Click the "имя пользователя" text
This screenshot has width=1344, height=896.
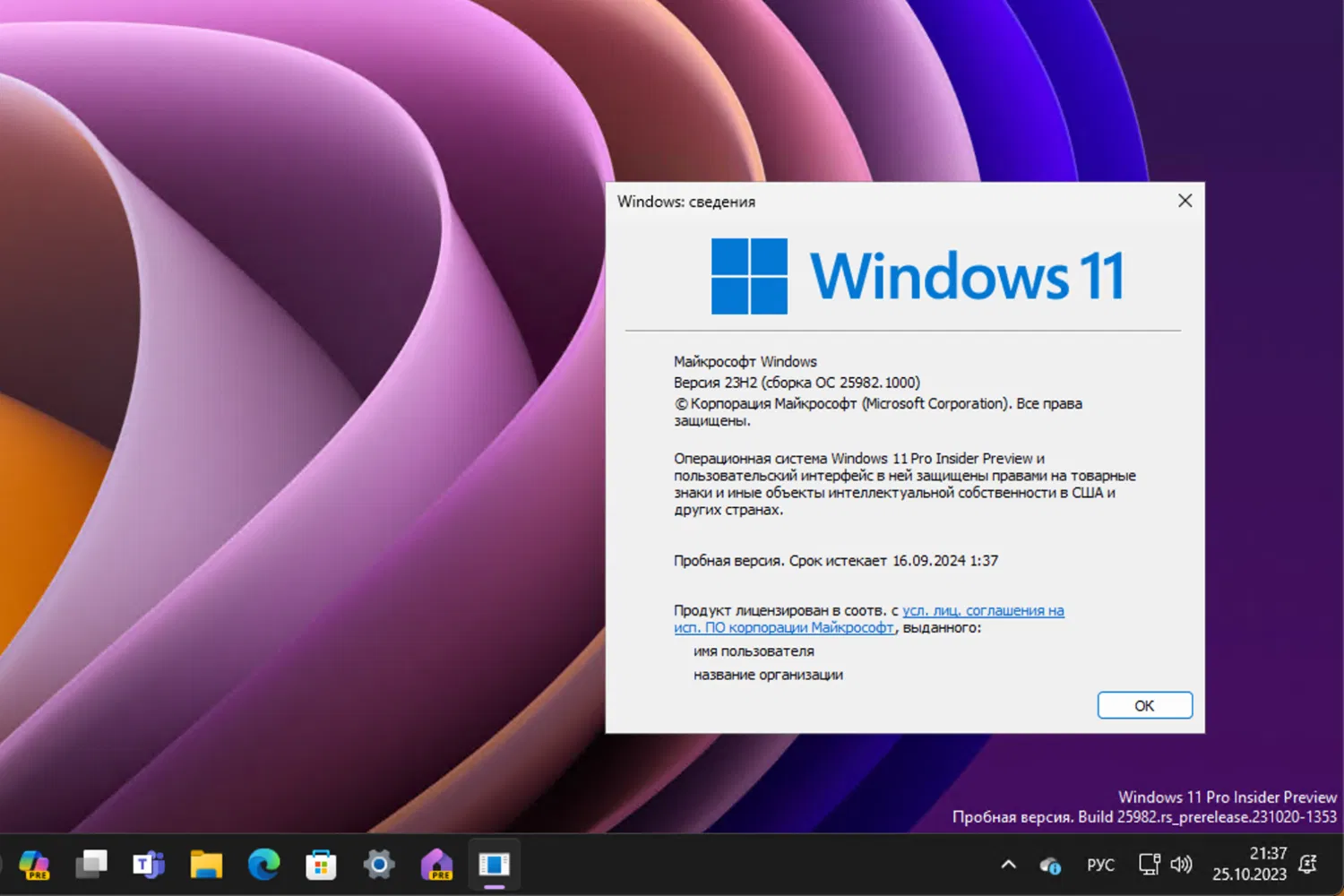[754, 651]
